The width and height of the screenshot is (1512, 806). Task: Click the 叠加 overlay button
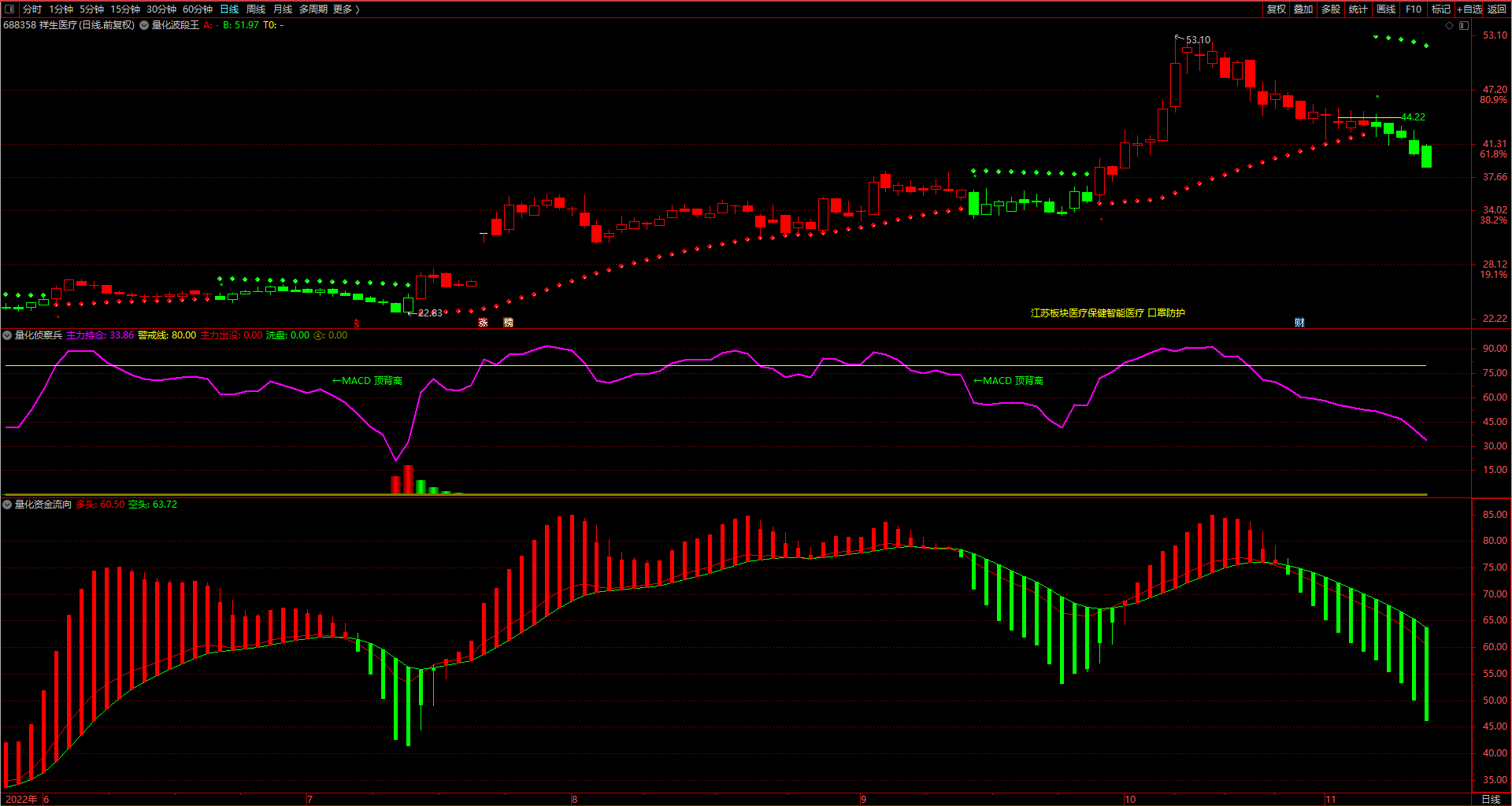coord(1303,9)
